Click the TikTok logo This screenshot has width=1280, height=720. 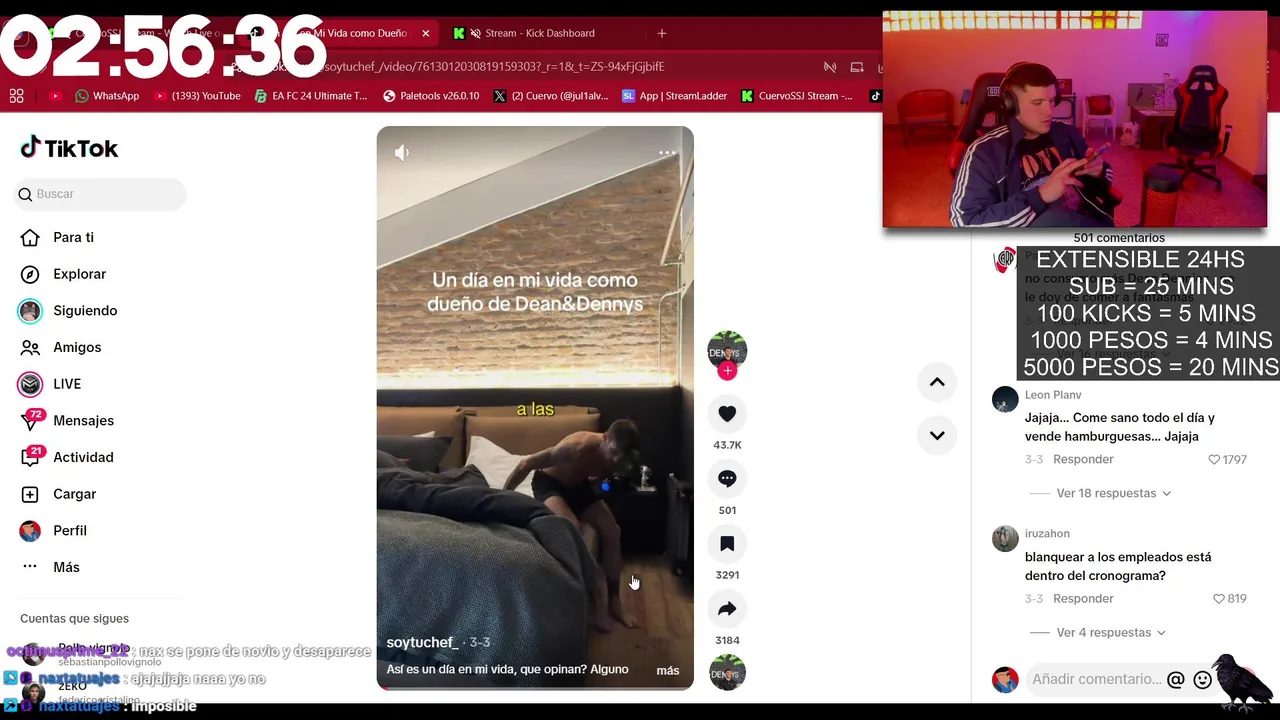[69, 148]
